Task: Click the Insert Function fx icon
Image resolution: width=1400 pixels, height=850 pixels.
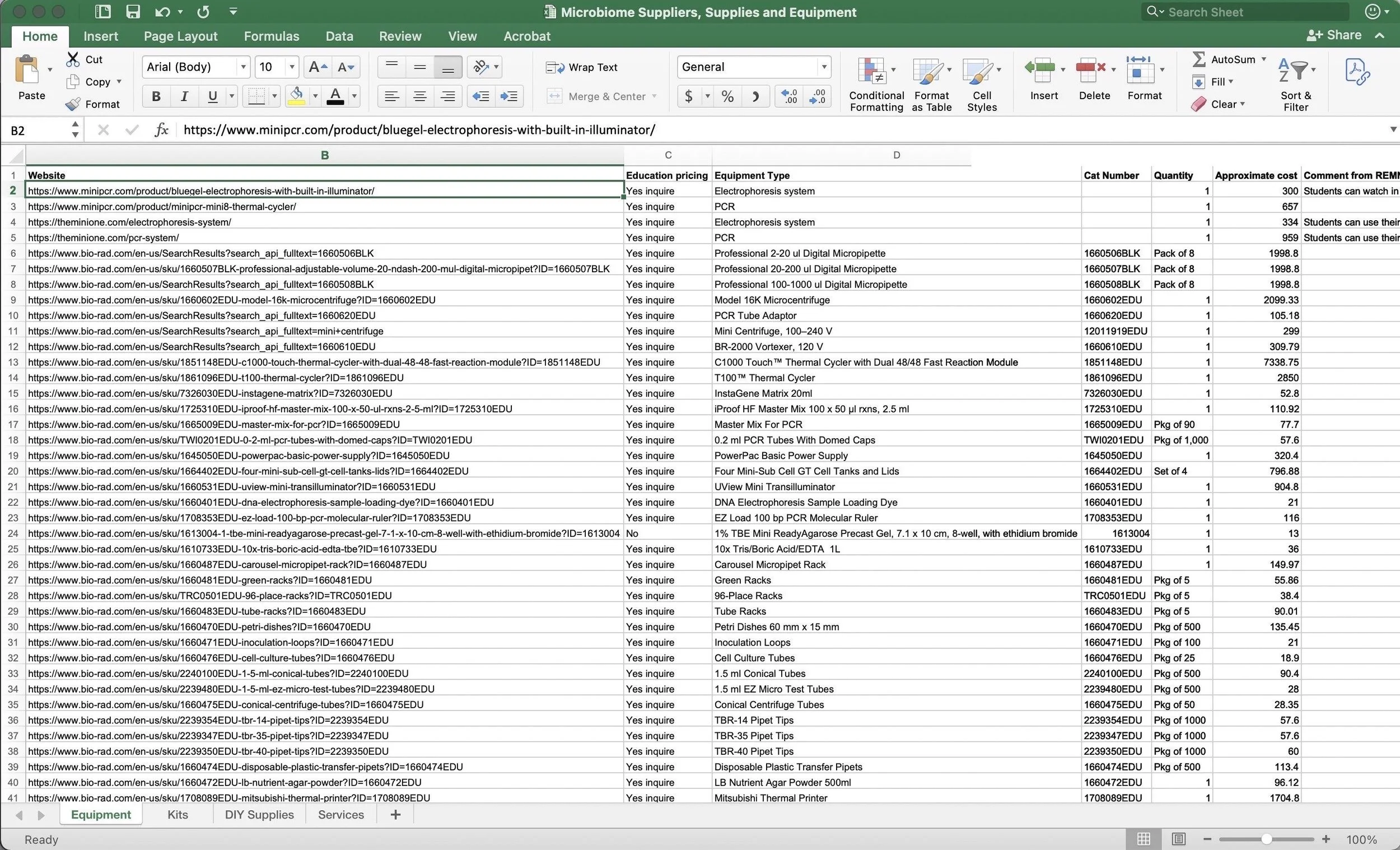Action: (x=161, y=130)
